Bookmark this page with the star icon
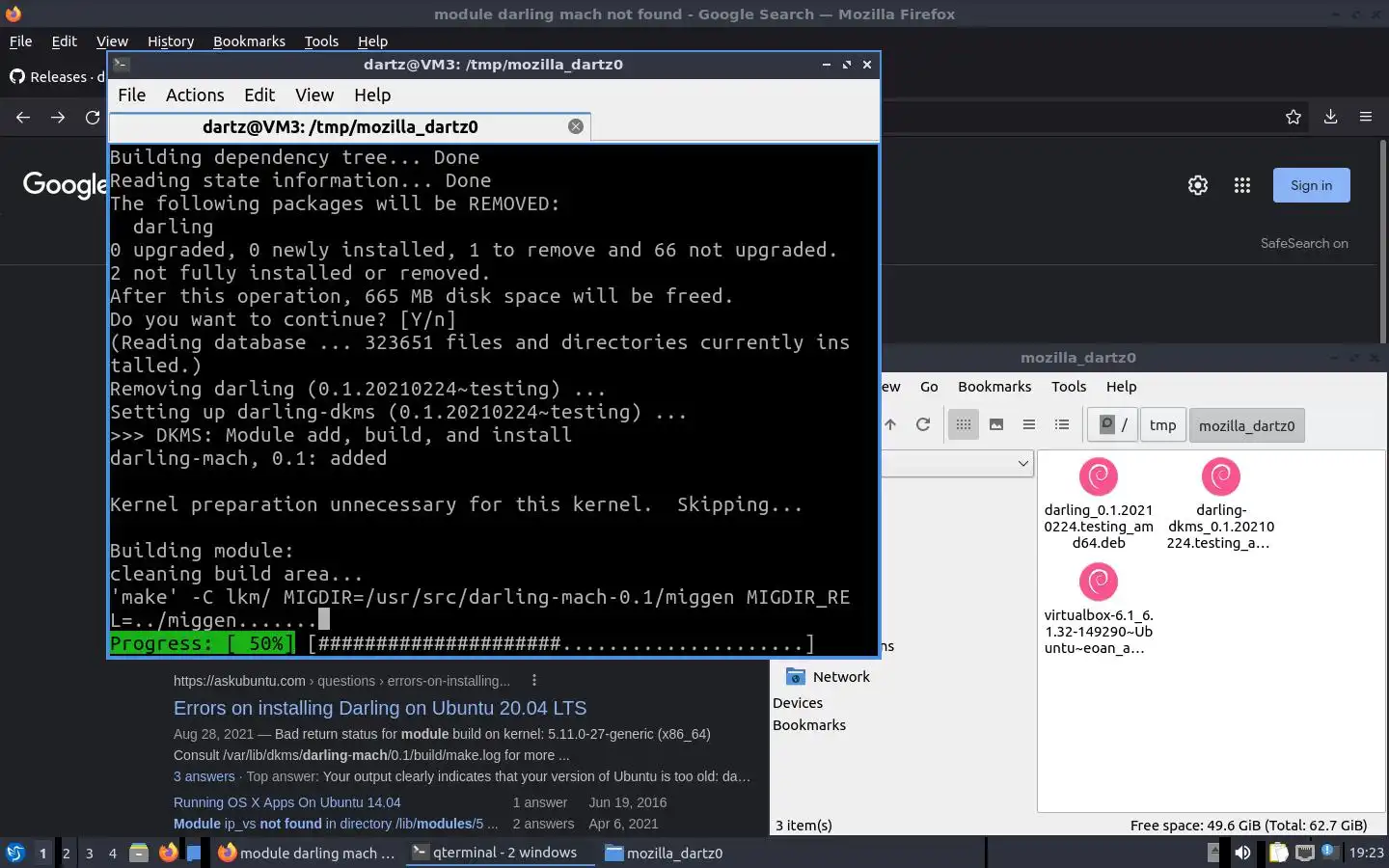The width and height of the screenshot is (1389, 868). coord(1294,117)
